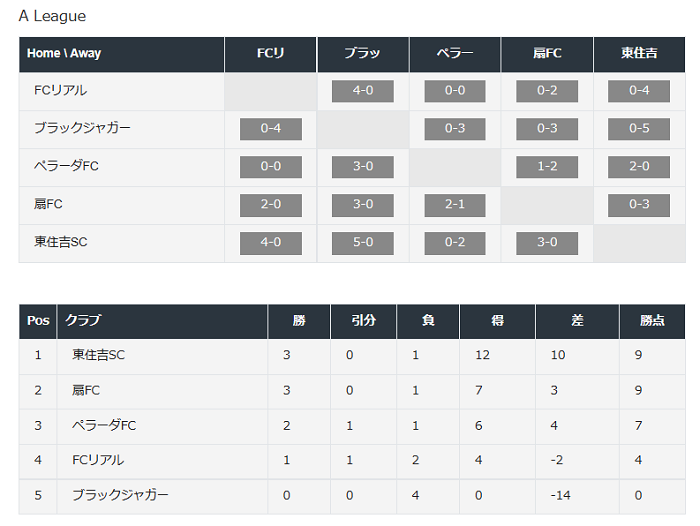Open the 0-4 result for FCリアル vs 東住吉
The image size is (700, 526).
click(x=638, y=91)
